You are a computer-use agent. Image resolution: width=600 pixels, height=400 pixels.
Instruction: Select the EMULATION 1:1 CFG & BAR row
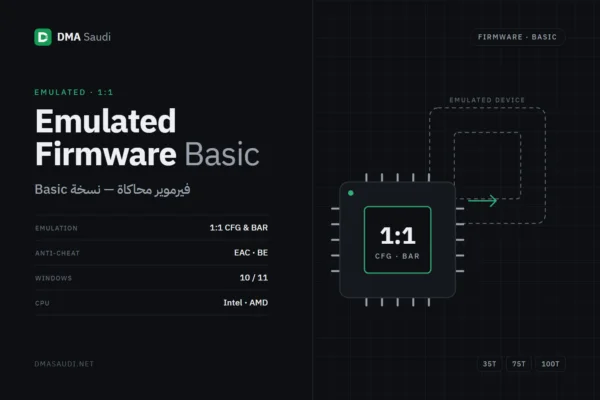coord(152,228)
